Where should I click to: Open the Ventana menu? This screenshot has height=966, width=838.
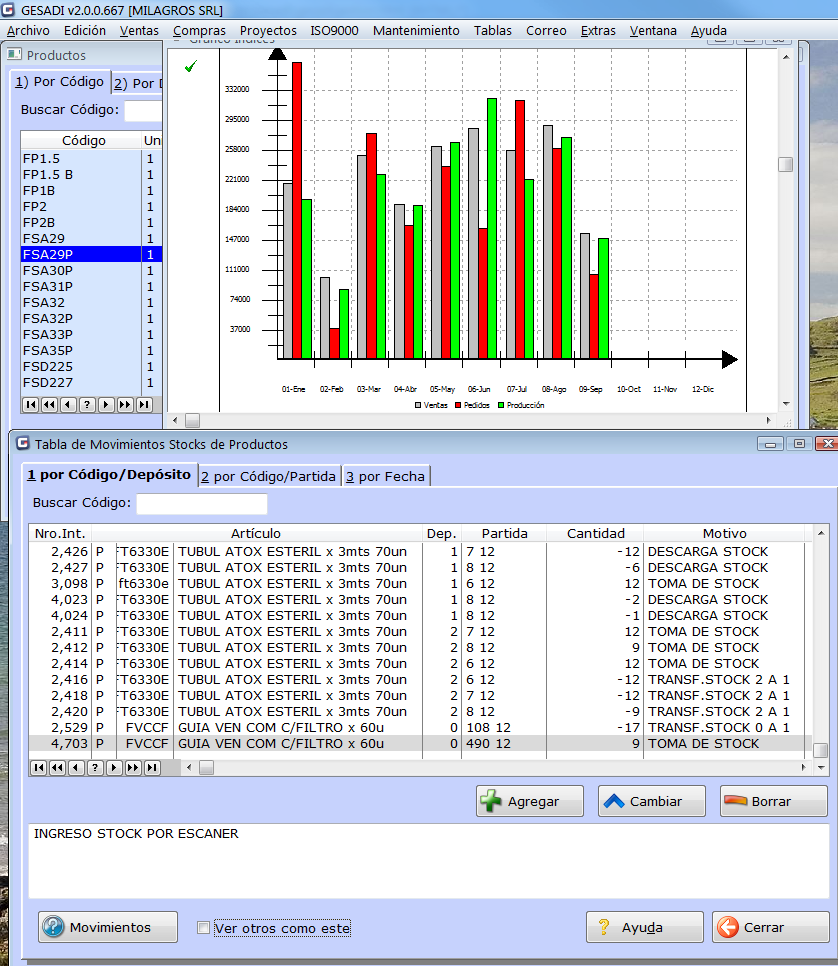pyautogui.click(x=652, y=31)
